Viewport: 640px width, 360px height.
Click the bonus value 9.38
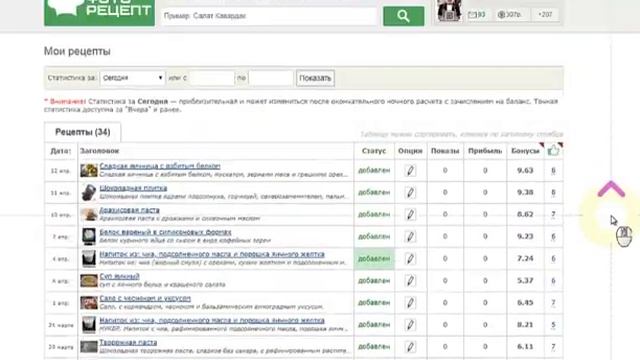click(x=525, y=192)
